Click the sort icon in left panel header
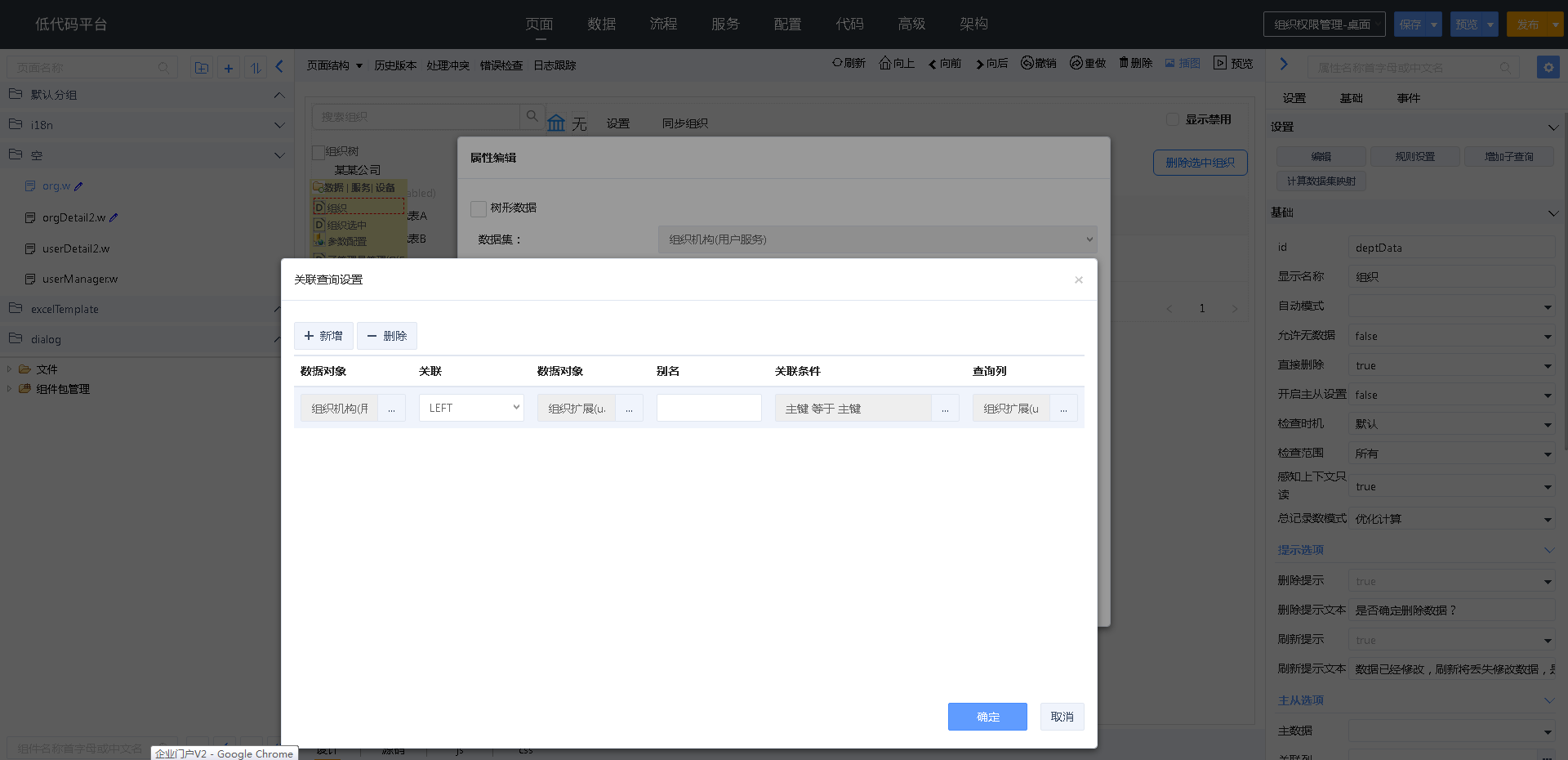Viewport: 1568px width, 760px height. (256, 68)
